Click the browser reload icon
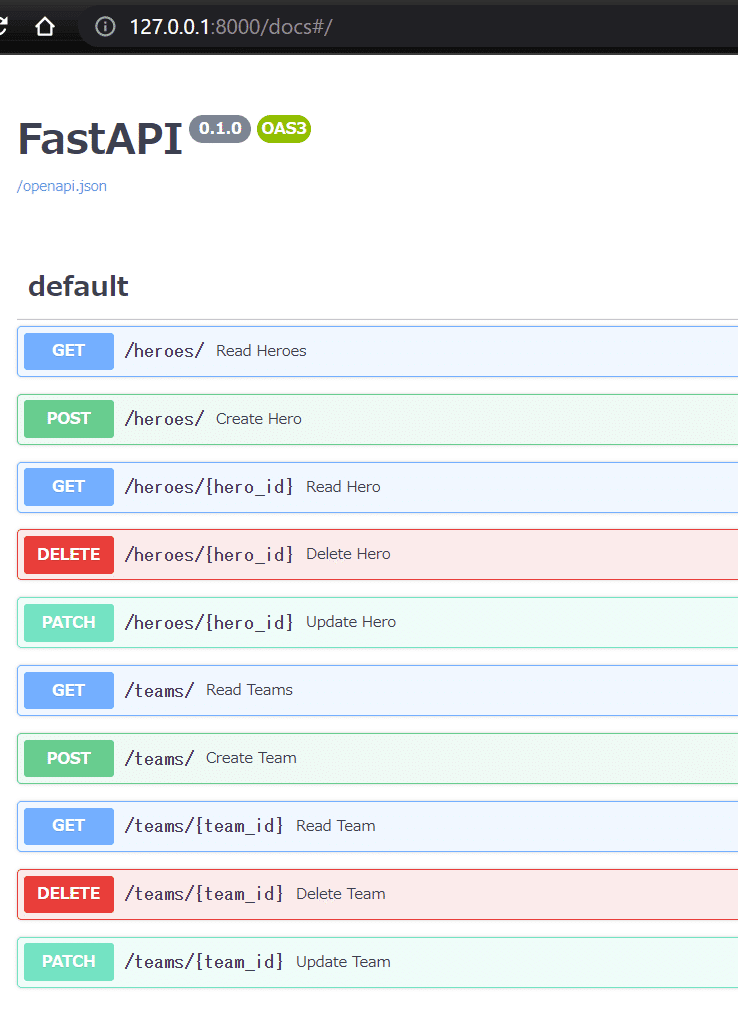The width and height of the screenshot is (738, 1014). pos(3,27)
